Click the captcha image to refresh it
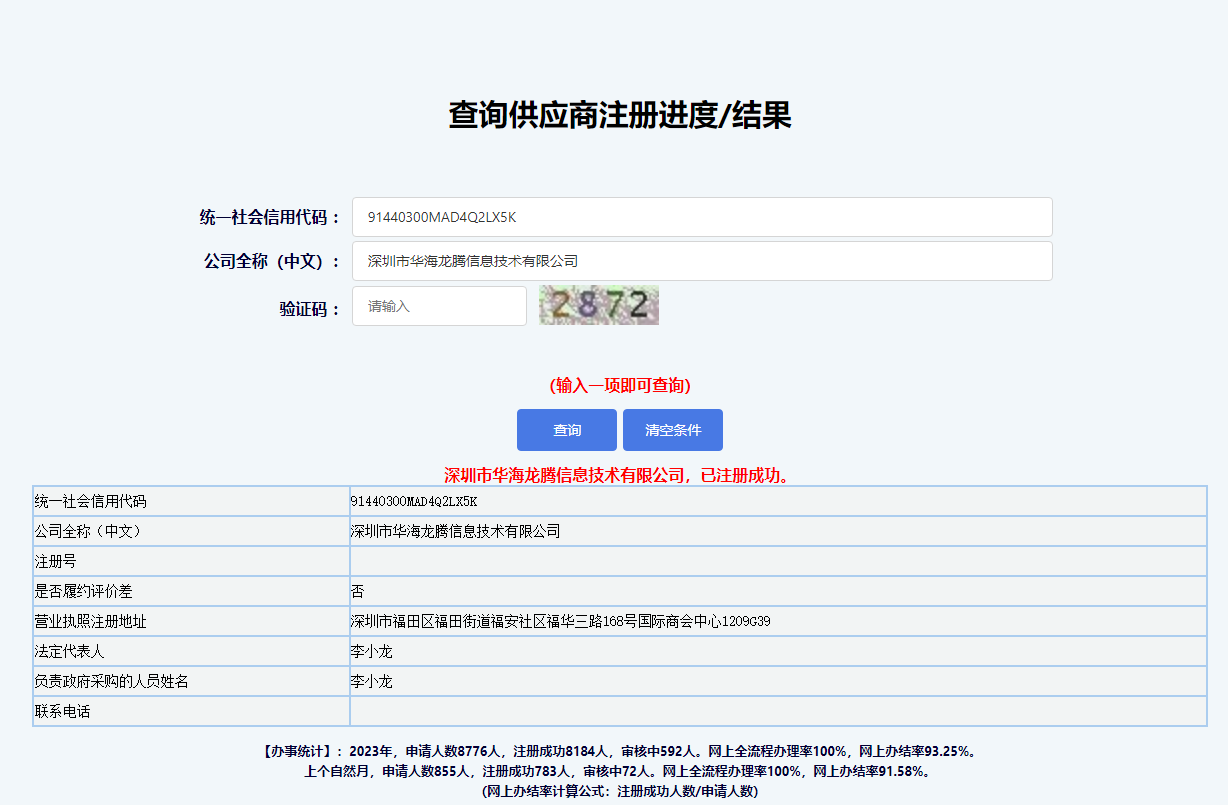The image size is (1228, 805). click(x=598, y=305)
